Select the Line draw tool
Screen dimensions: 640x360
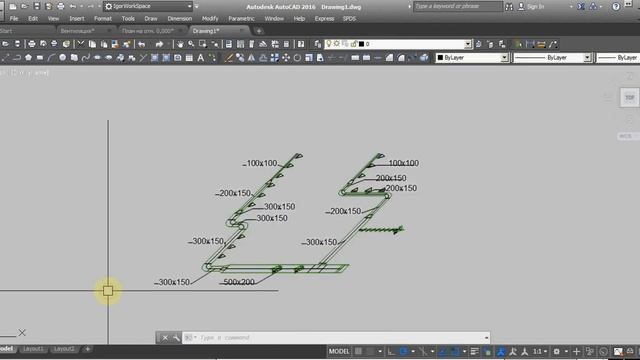(x=6, y=58)
